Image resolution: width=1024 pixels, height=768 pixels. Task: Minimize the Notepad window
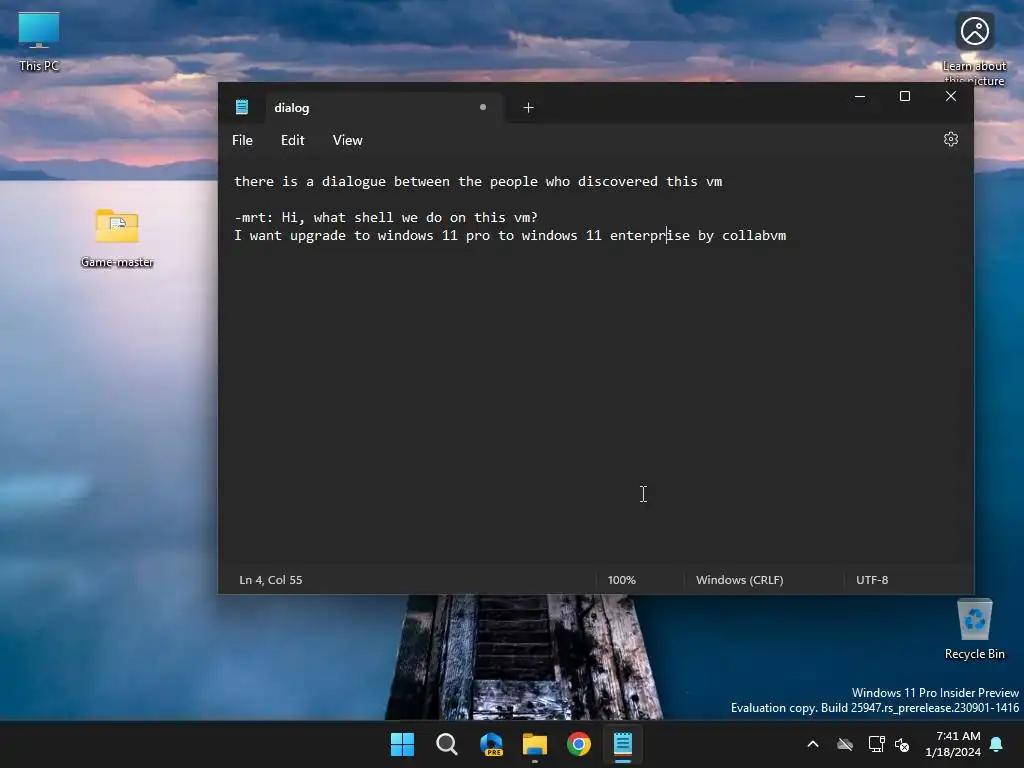tap(860, 97)
